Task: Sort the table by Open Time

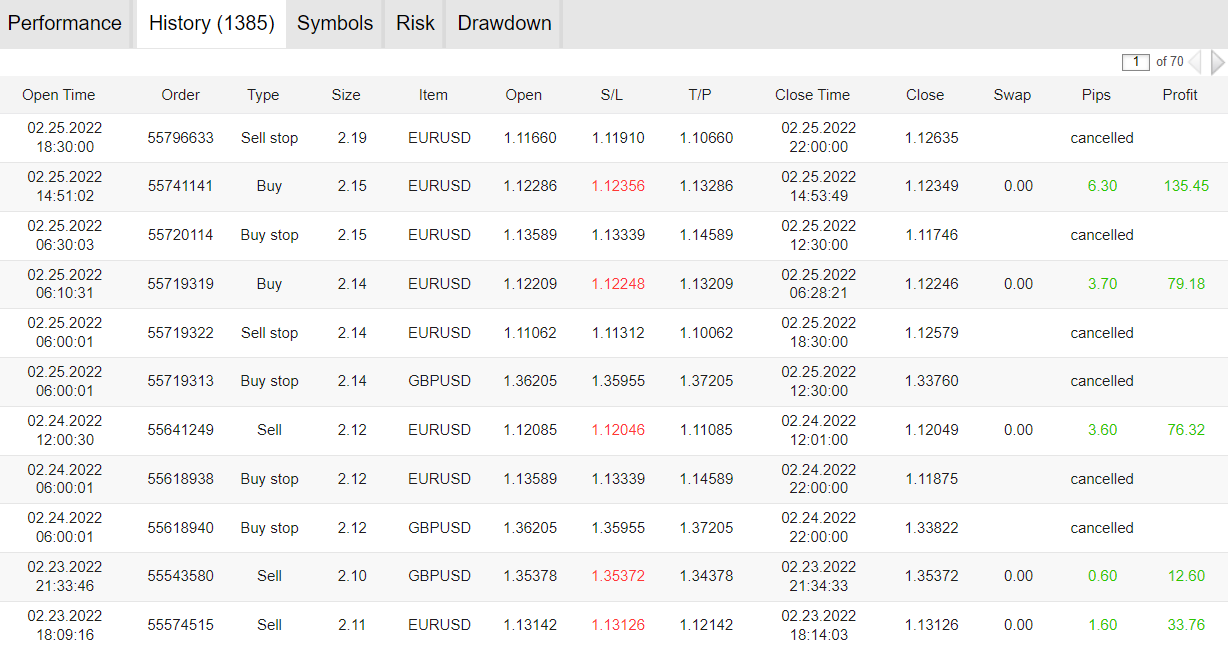Action: (x=58, y=94)
